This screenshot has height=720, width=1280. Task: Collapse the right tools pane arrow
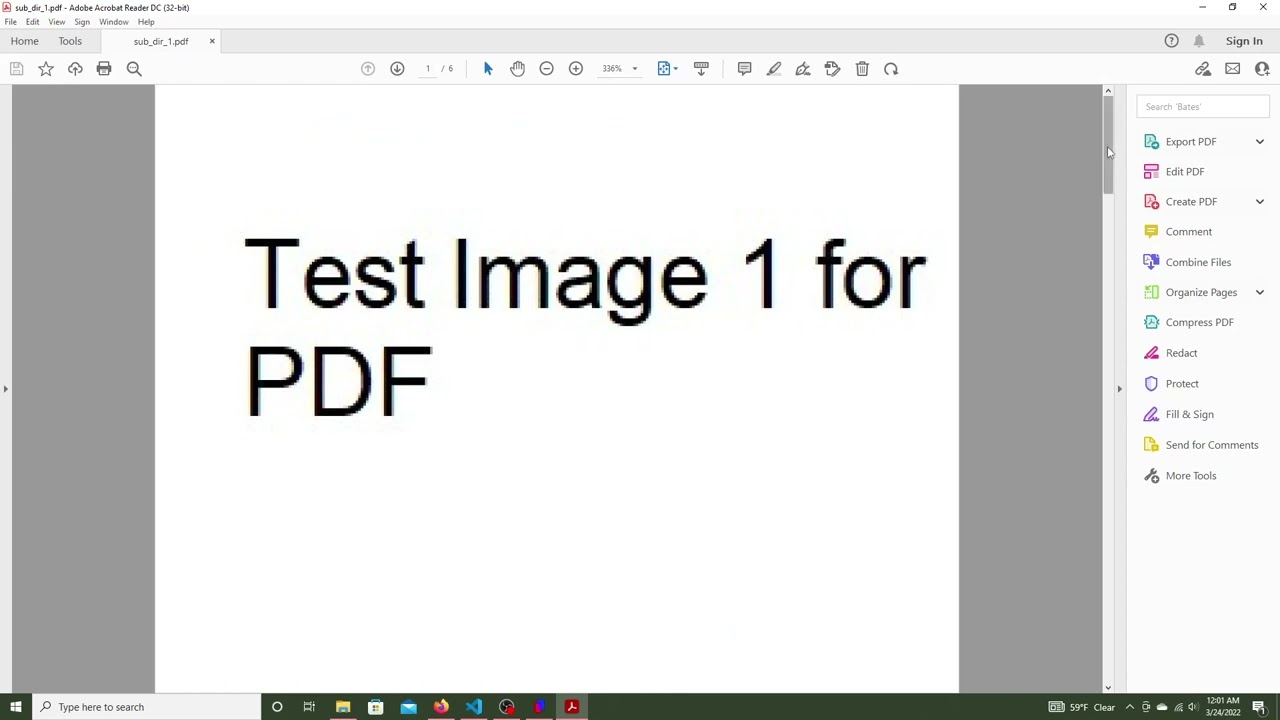coord(1119,389)
